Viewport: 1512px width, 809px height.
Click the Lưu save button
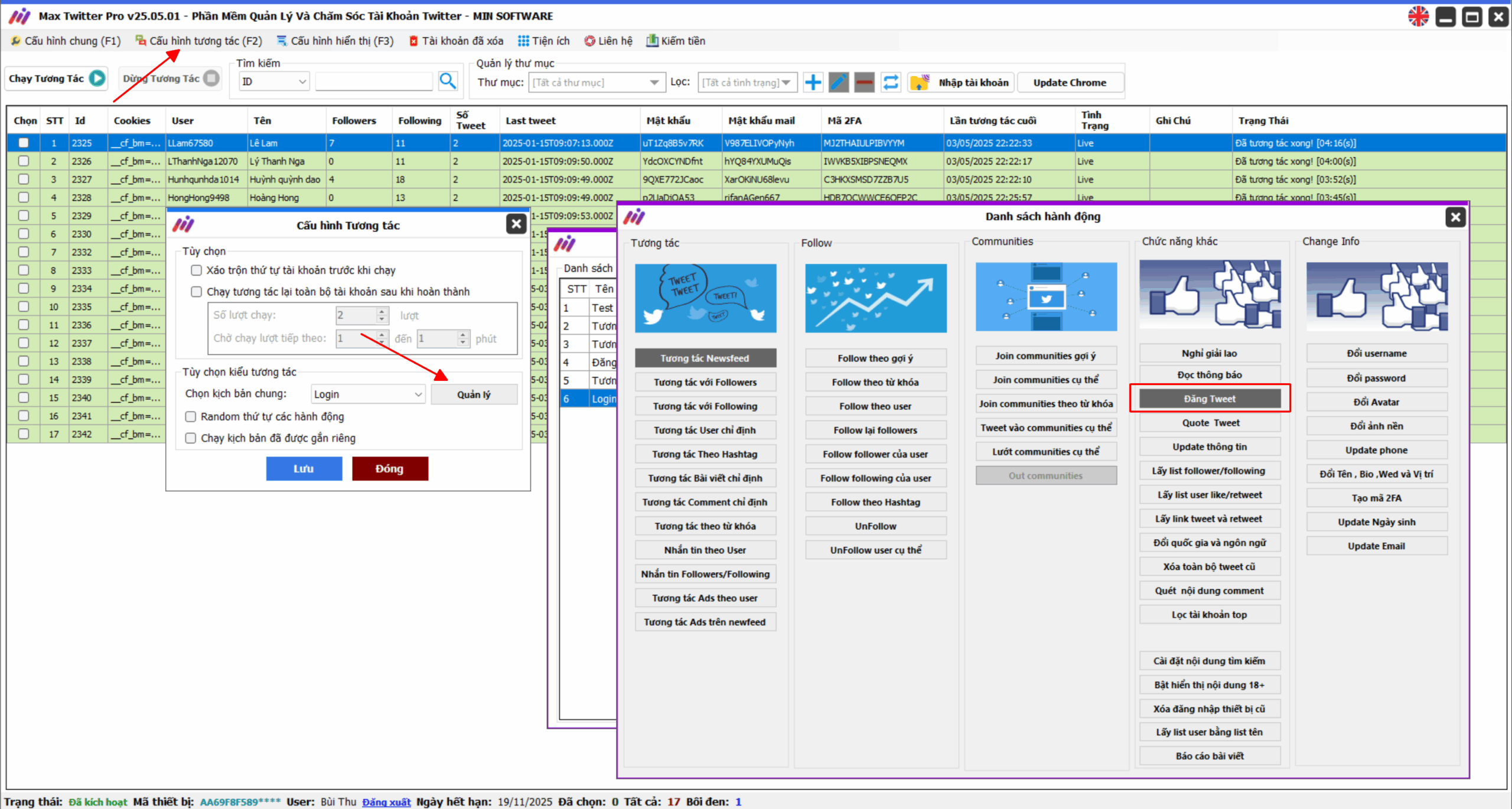(304, 469)
